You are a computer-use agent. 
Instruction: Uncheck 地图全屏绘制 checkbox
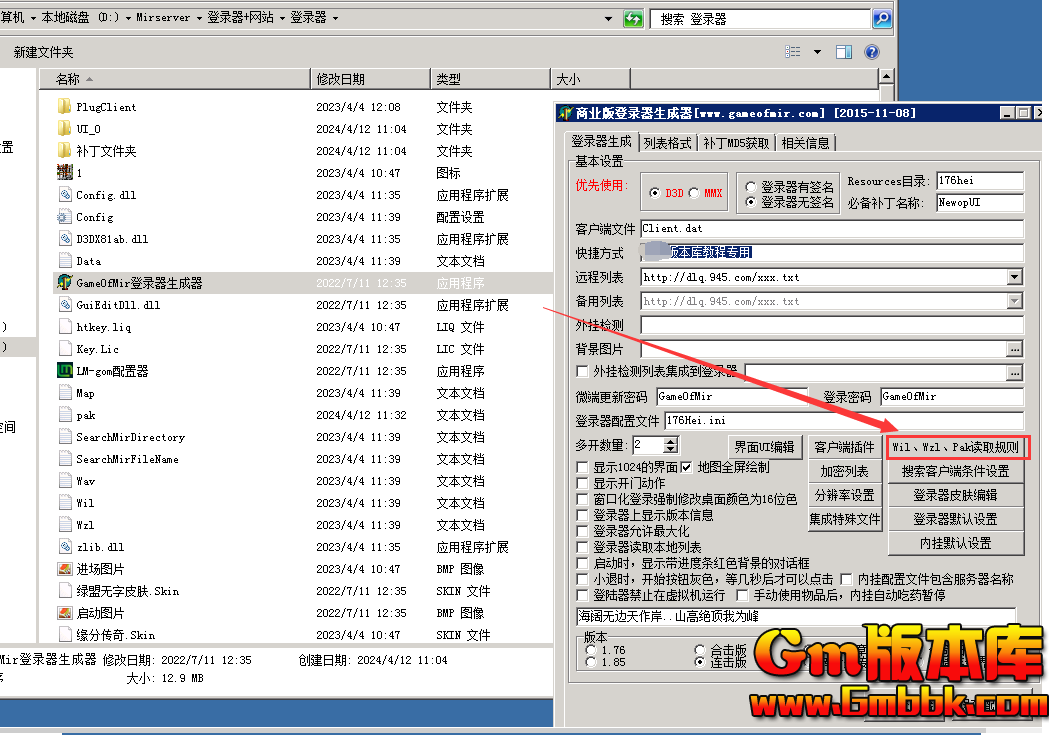pyautogui.click(x=687, y=467)
